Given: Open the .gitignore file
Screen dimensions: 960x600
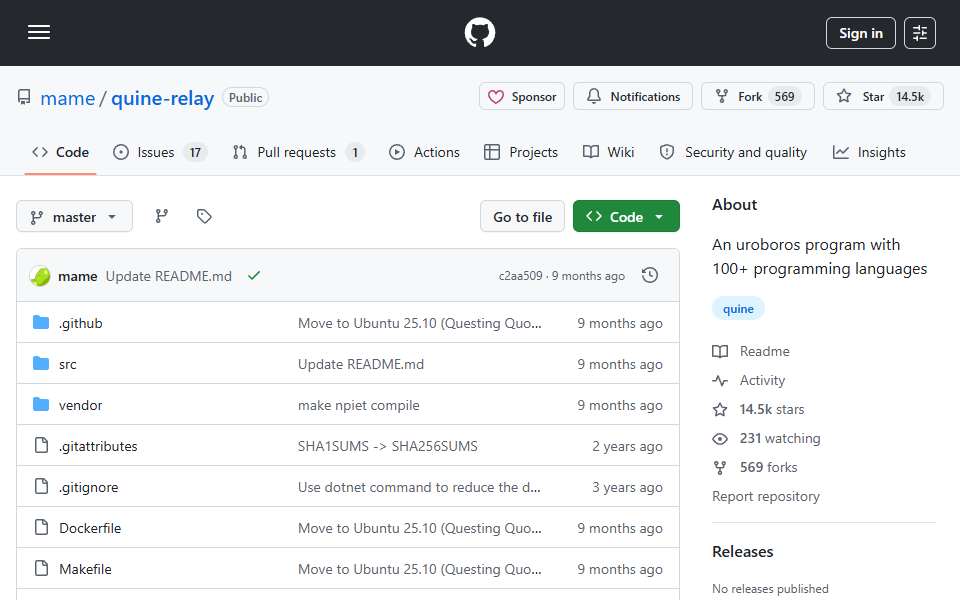Looking at the screenshot, I should [x=89, y=487].
